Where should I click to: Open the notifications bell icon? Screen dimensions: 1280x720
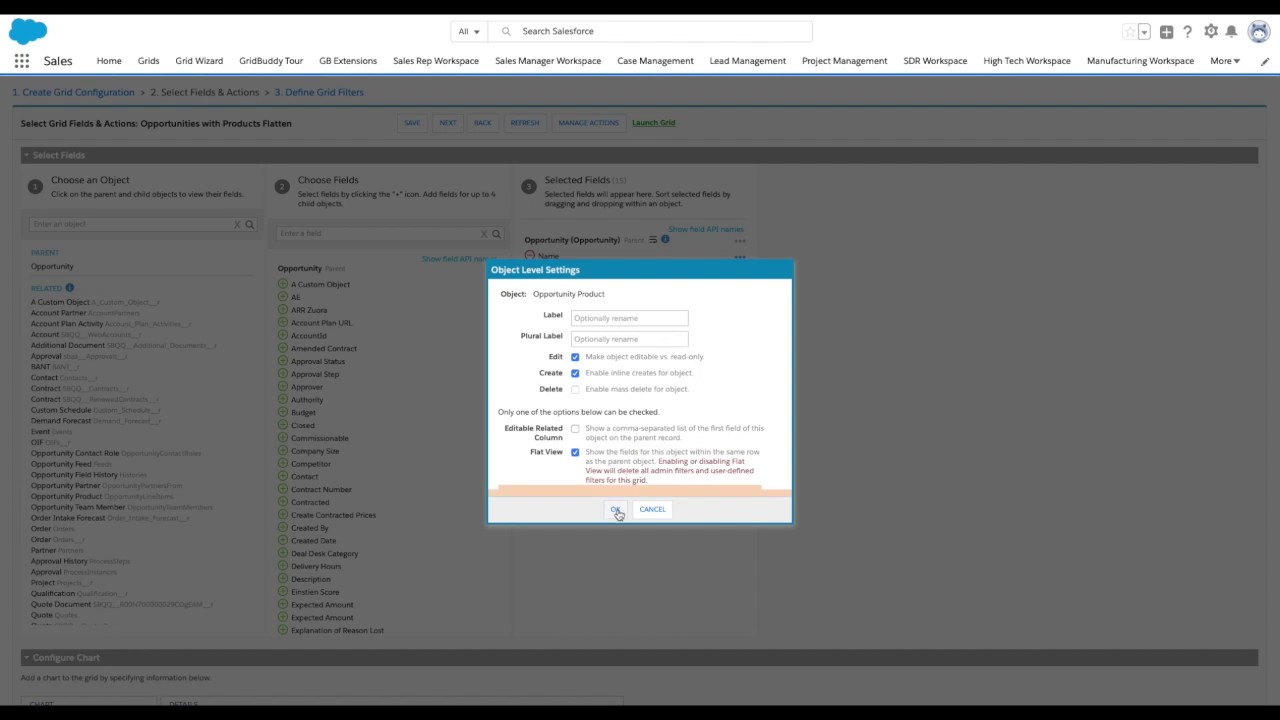pos(1232,32)
